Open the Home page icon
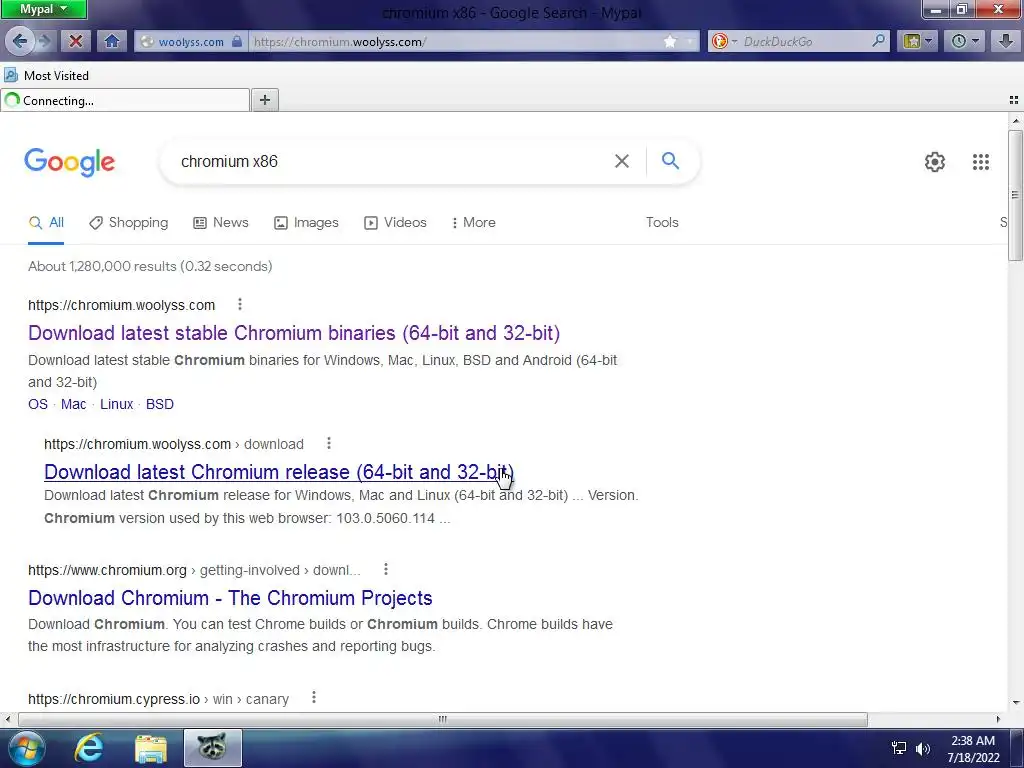The width and height of the screenshot is (1024, 768). pos(112,41)
